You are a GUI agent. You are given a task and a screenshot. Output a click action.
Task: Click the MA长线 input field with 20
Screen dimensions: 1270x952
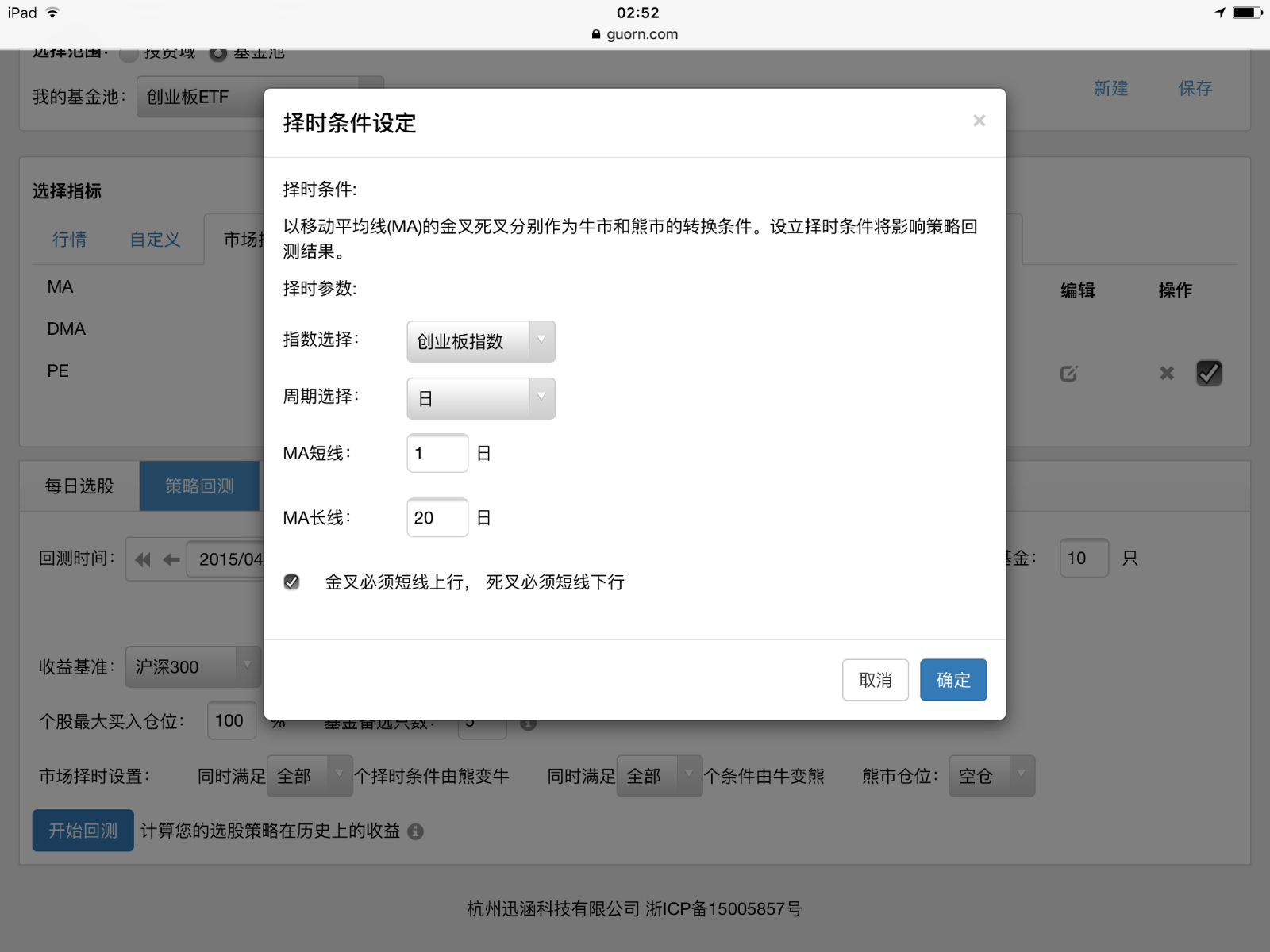[437, 518]
